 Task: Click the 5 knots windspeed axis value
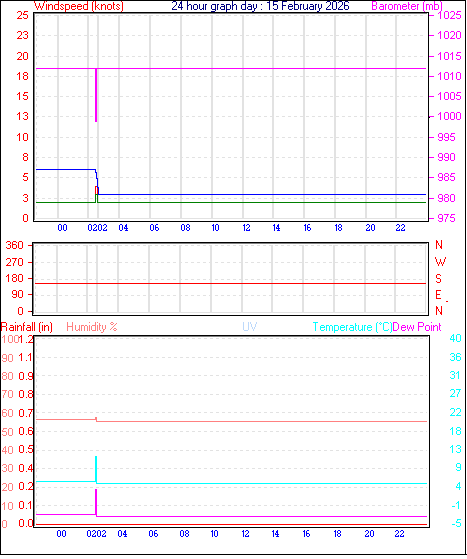[25, 177]
